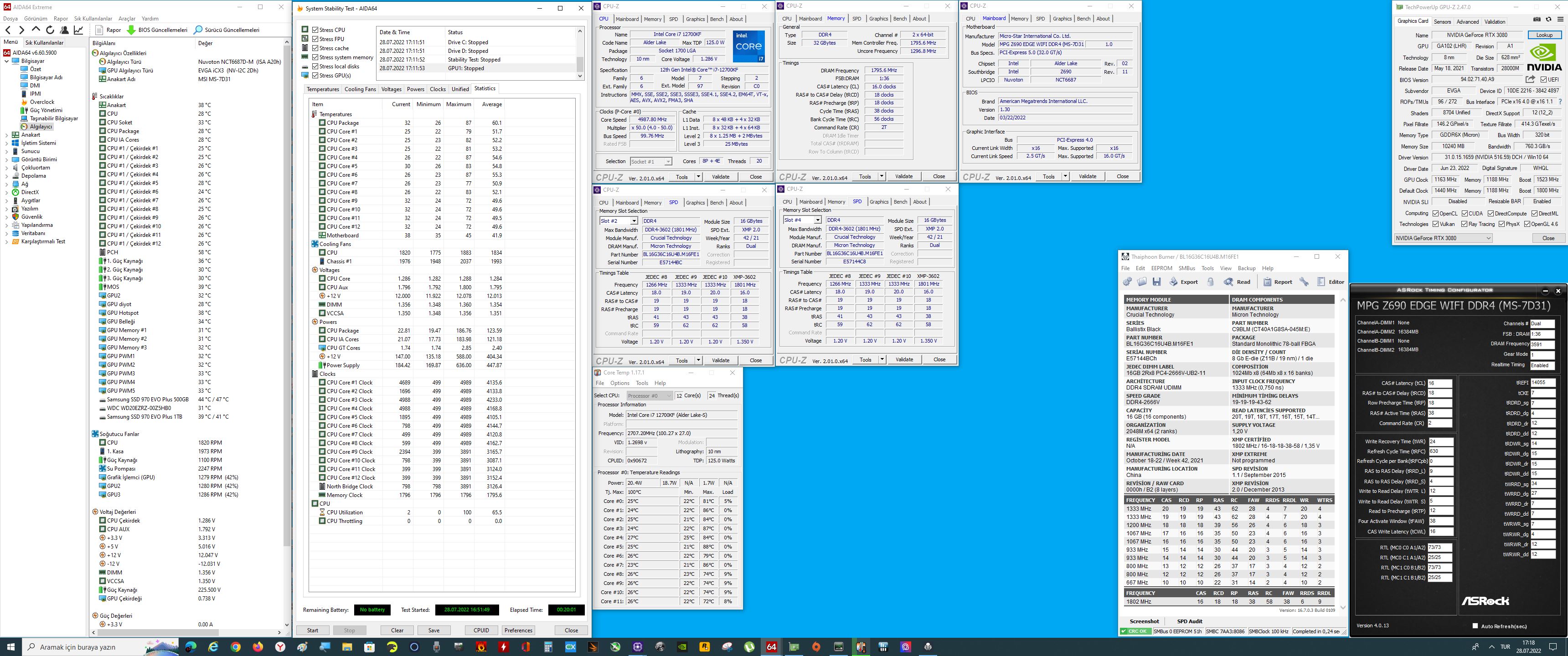Open file folder icon in Thaiphoon Burner
Image resolution: width=1568 pixels, height=656 pixels.
[x=1142, y=282]
